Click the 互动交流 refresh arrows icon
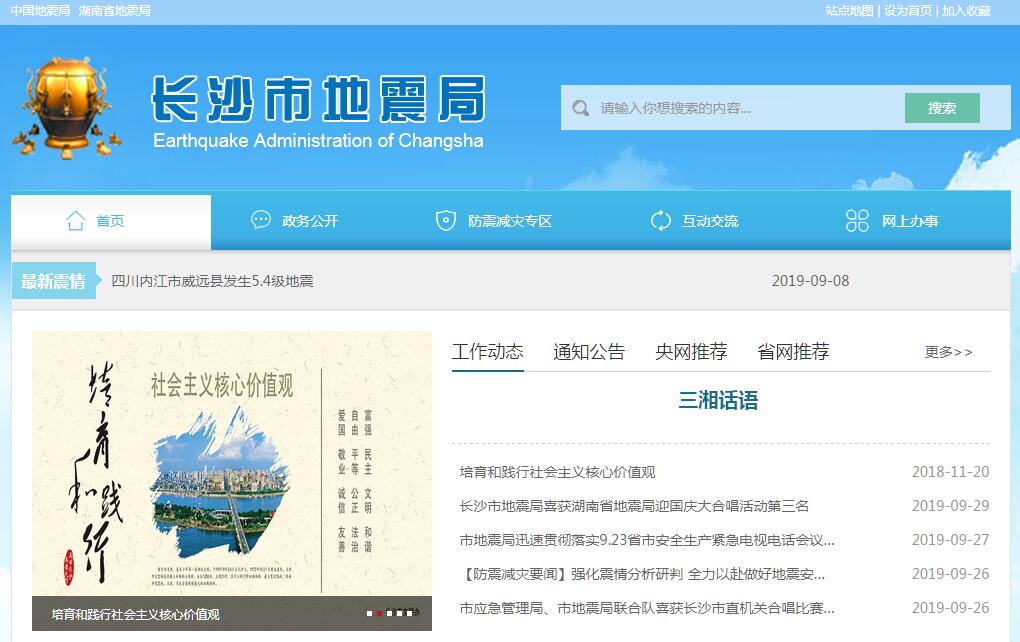This screenshot has height=642, width=1020. (660, 221)
